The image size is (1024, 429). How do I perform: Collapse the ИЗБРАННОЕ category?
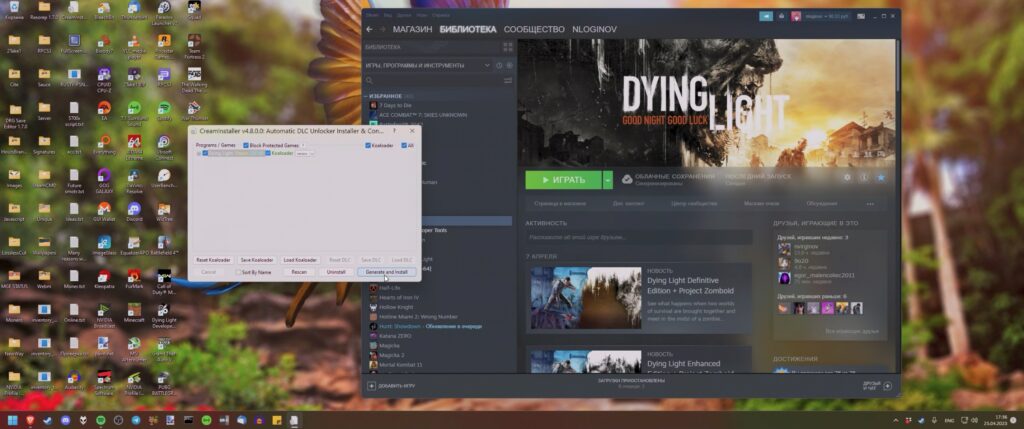tap(366, 96)
